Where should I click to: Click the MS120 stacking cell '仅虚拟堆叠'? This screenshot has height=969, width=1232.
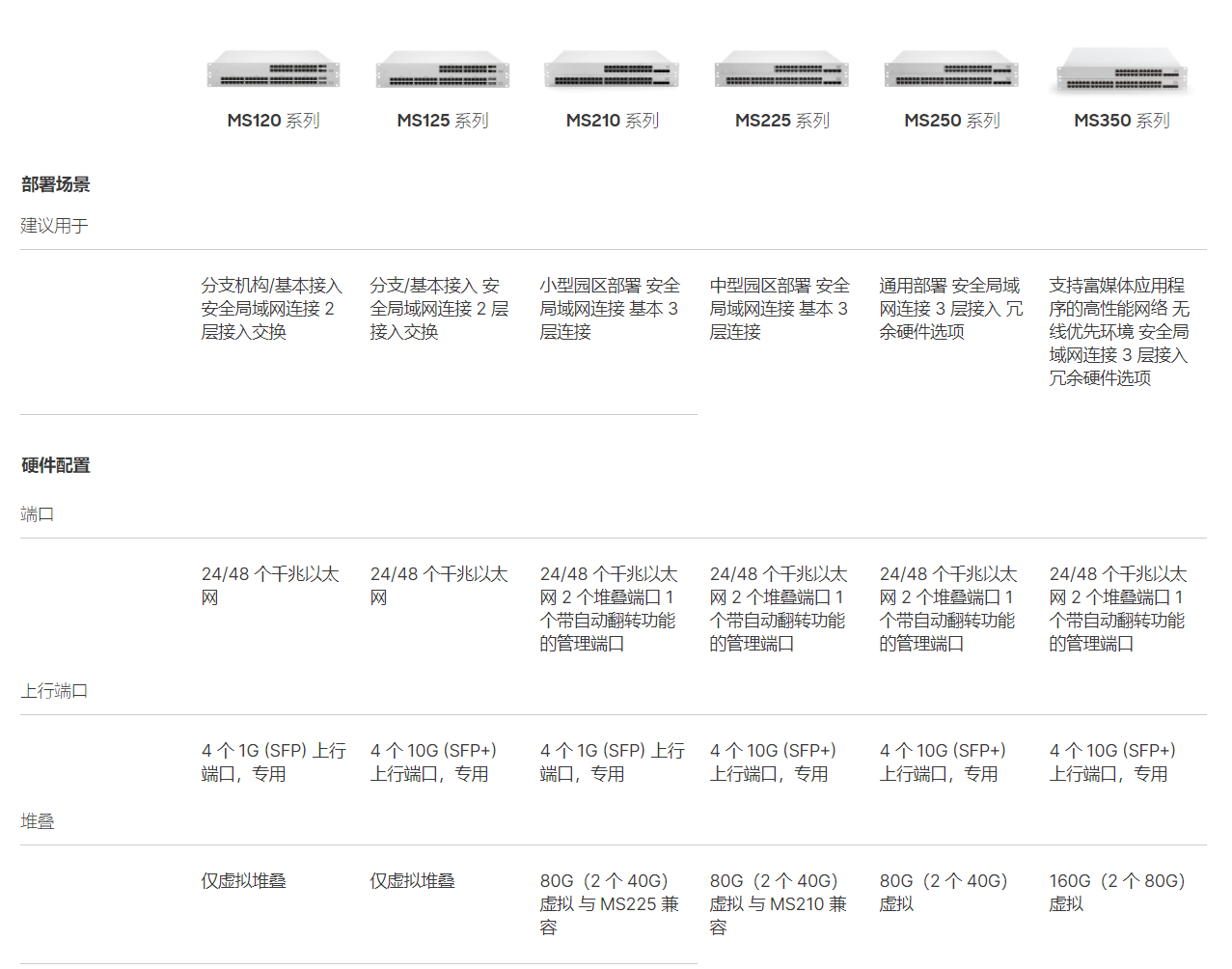point(244,881)
